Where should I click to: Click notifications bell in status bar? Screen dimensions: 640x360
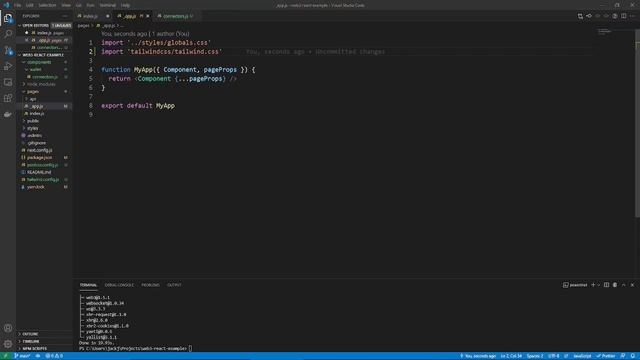tap(633, 356)
